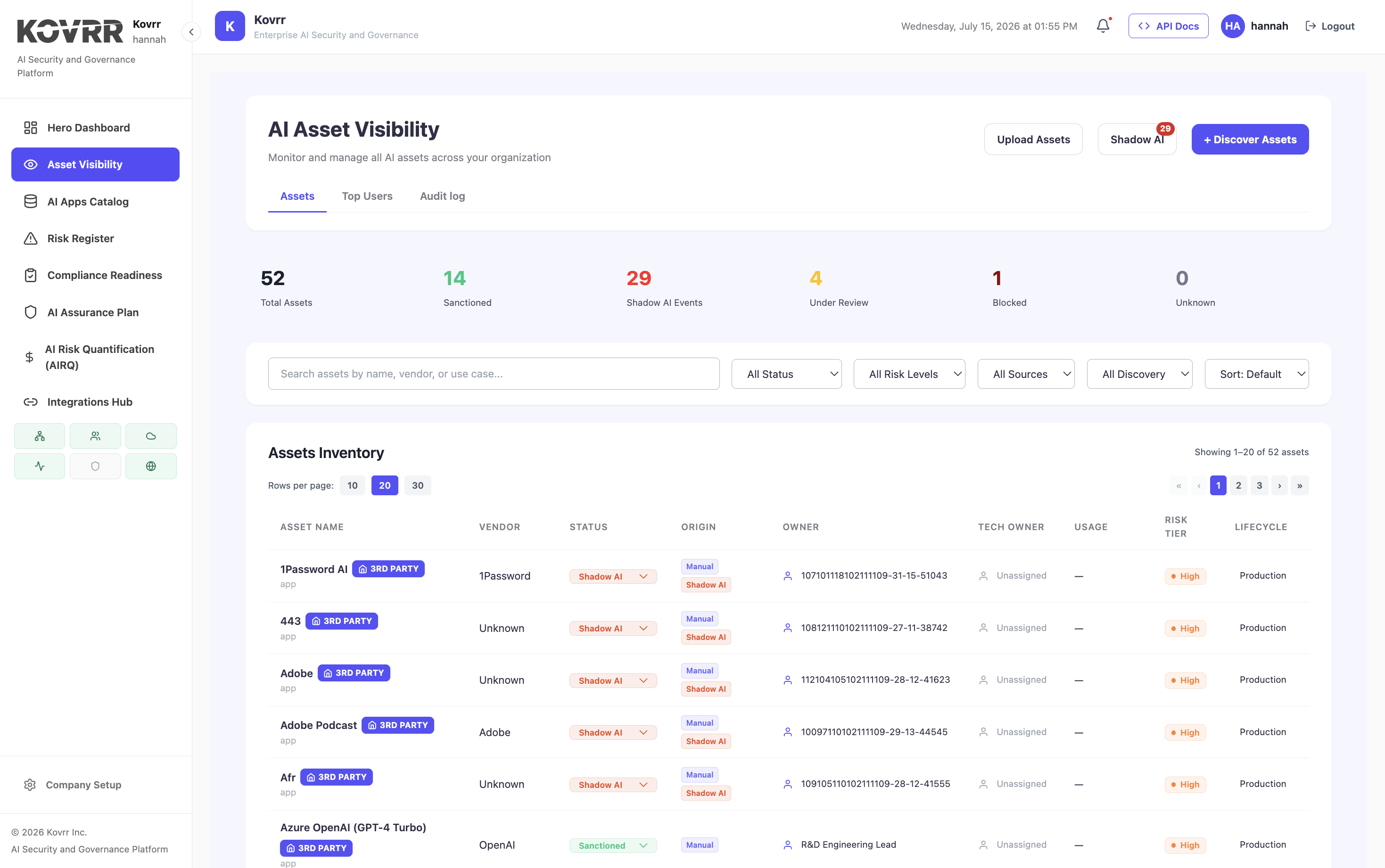This screenshot has width=1385, height=868.
Task: Click the Azure OpenAI (GPT-4 Turbo) asset name
Action: tap(353, 827)
